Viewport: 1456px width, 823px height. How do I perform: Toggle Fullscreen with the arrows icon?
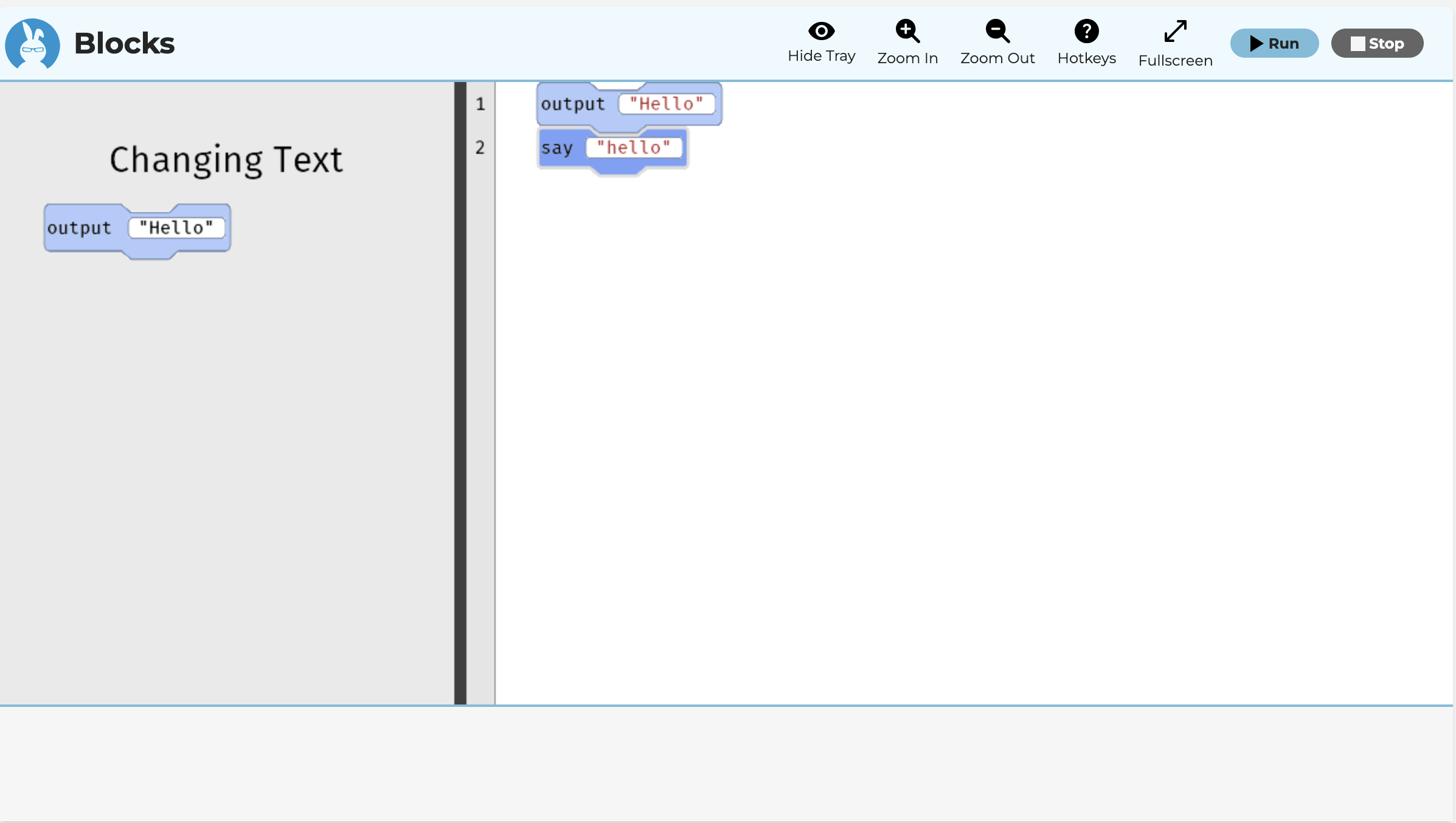click(1175, 32)
